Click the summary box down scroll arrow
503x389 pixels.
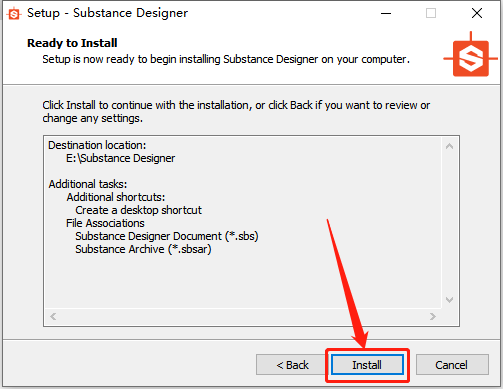click(449, 300)
